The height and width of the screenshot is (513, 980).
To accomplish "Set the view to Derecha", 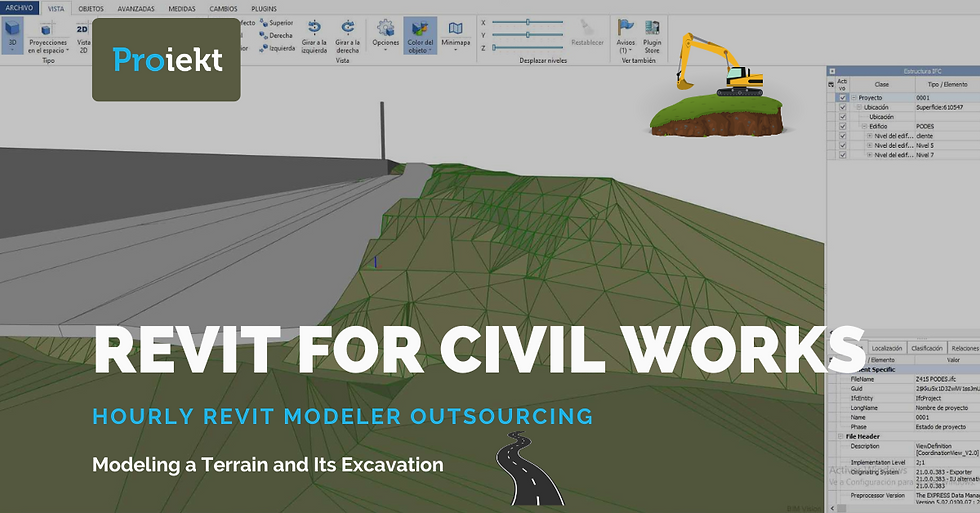I will [276, 36].
